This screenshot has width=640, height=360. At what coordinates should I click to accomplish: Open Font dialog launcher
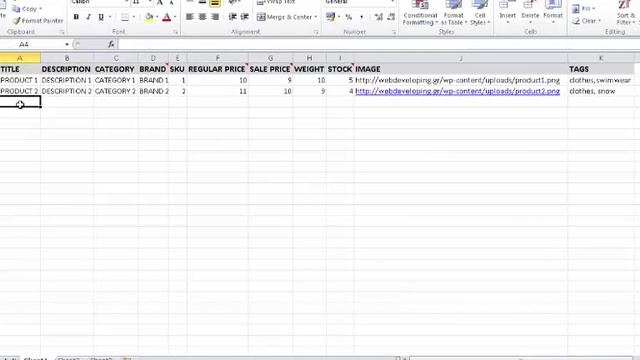[x=176, y=32]
